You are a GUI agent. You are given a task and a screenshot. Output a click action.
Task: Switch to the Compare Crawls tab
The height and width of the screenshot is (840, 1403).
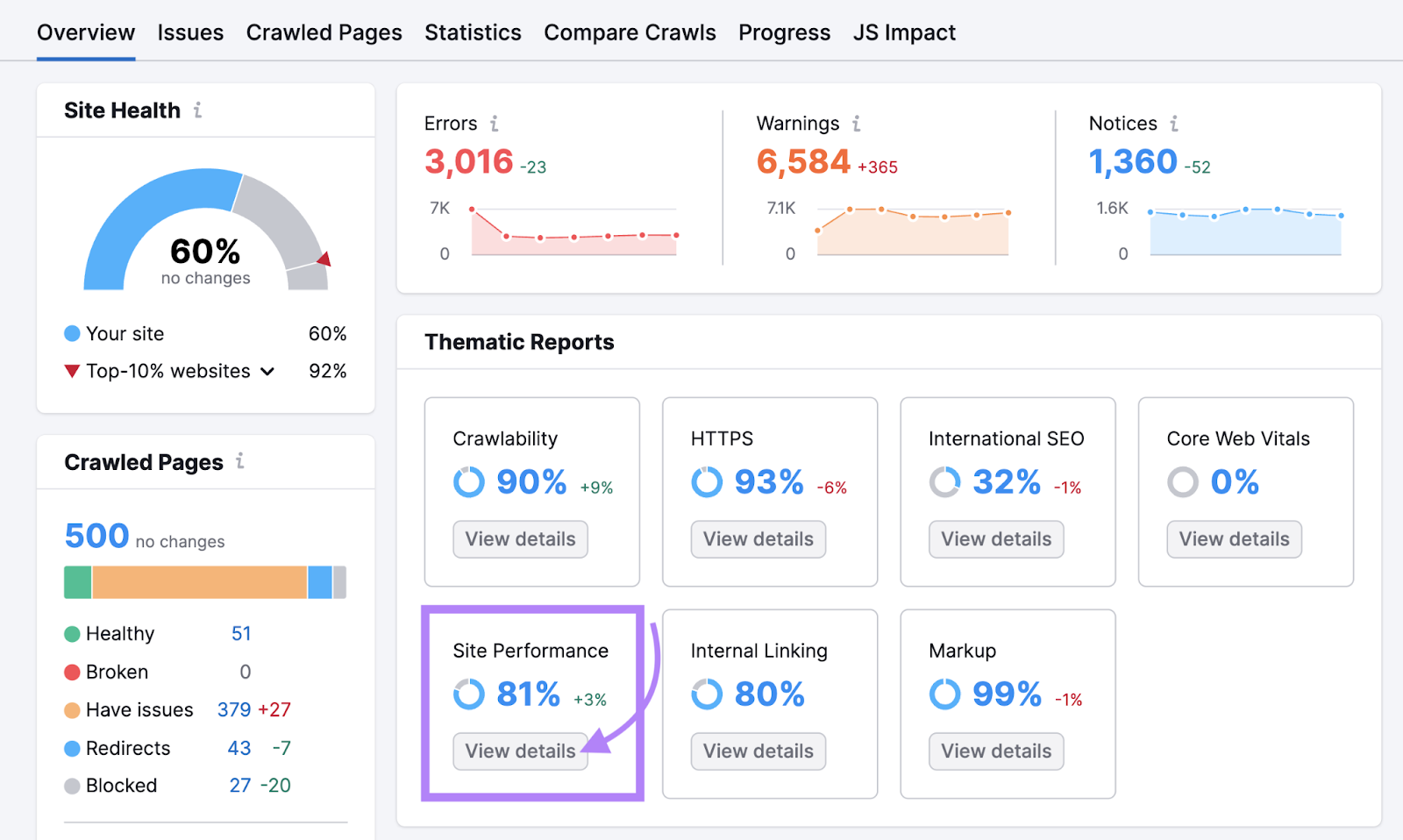coord(630,32)
